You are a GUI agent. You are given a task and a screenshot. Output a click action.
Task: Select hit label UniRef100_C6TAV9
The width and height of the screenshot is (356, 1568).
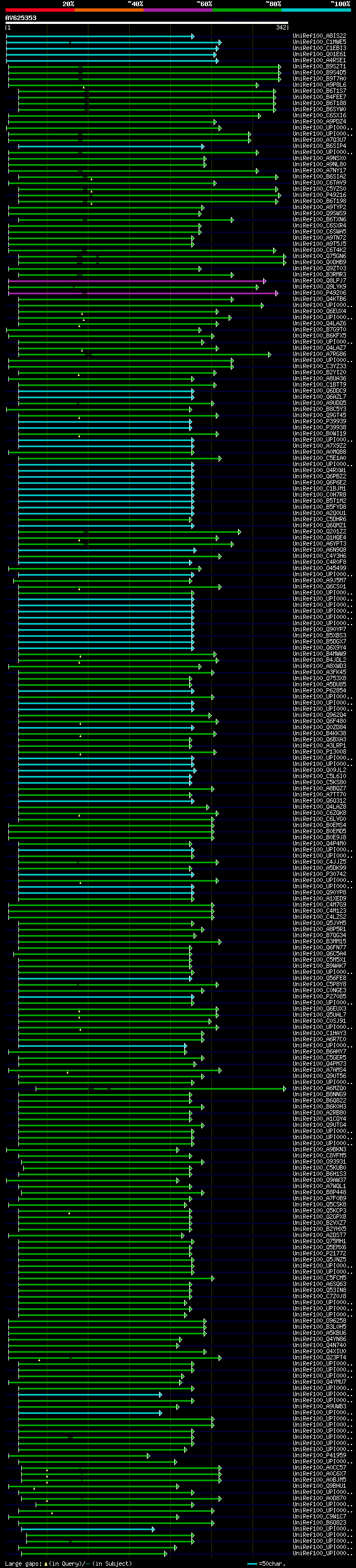coord(319,182)
